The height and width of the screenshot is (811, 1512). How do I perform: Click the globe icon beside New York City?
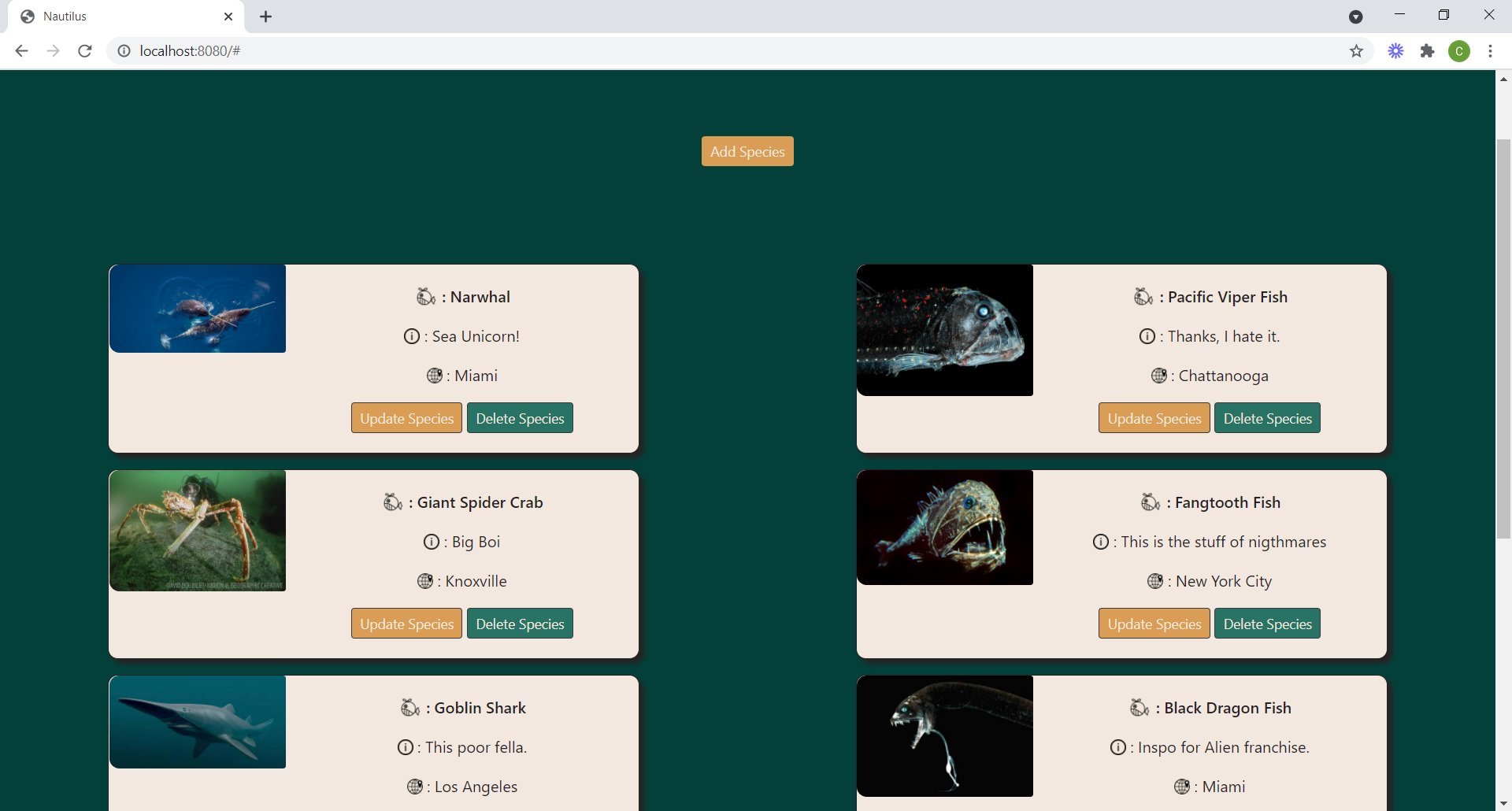pos(1155,581)
